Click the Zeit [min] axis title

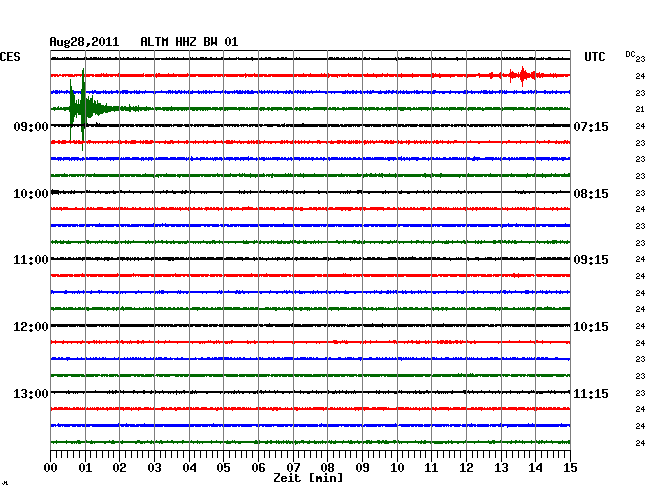(308, 478)
